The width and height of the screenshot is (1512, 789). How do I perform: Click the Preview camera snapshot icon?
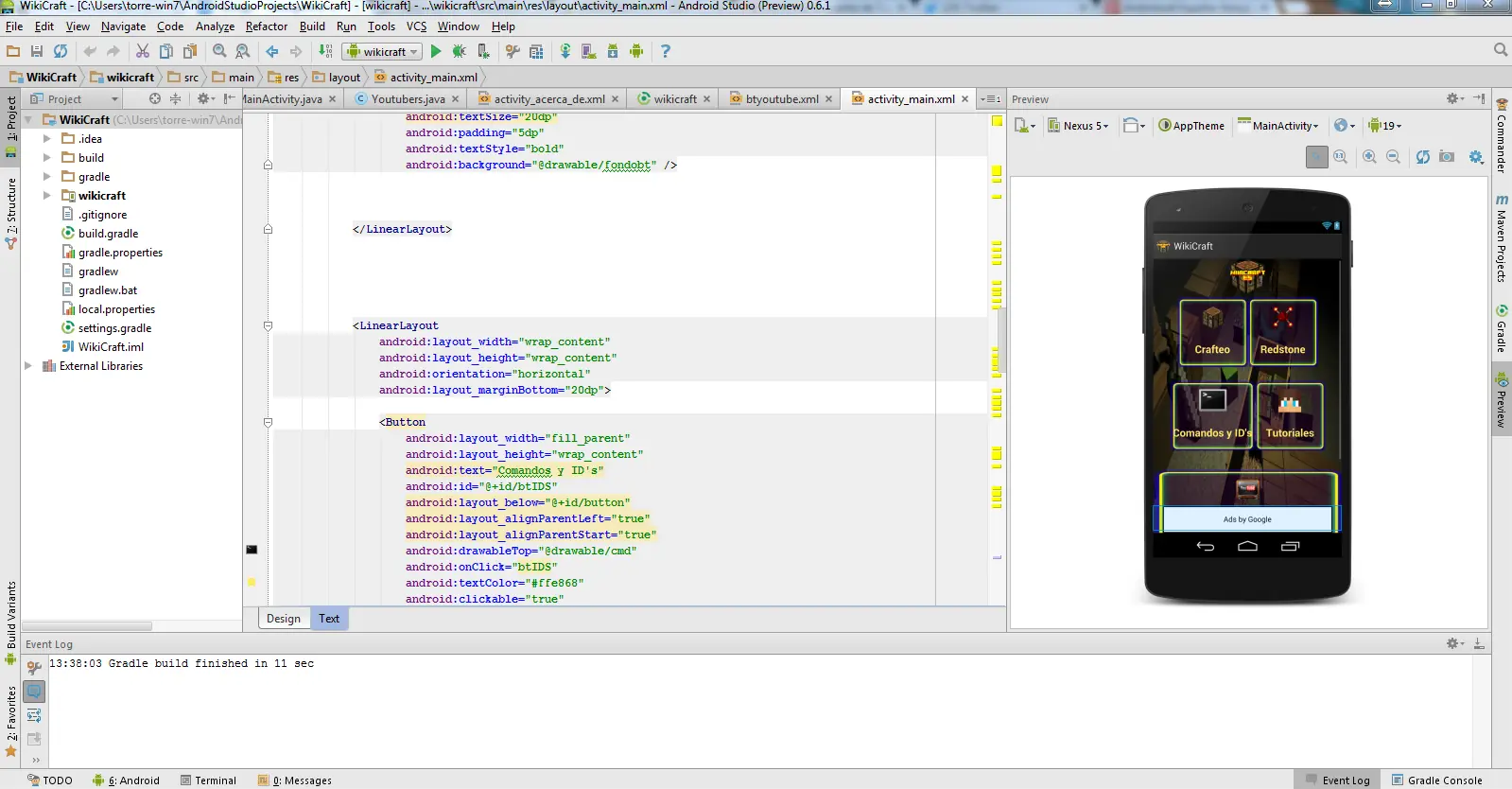[x=1447, y=157]
